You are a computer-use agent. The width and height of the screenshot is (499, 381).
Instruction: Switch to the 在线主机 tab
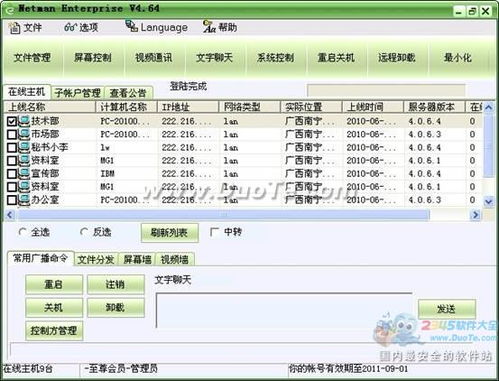(x=27, y=92)
